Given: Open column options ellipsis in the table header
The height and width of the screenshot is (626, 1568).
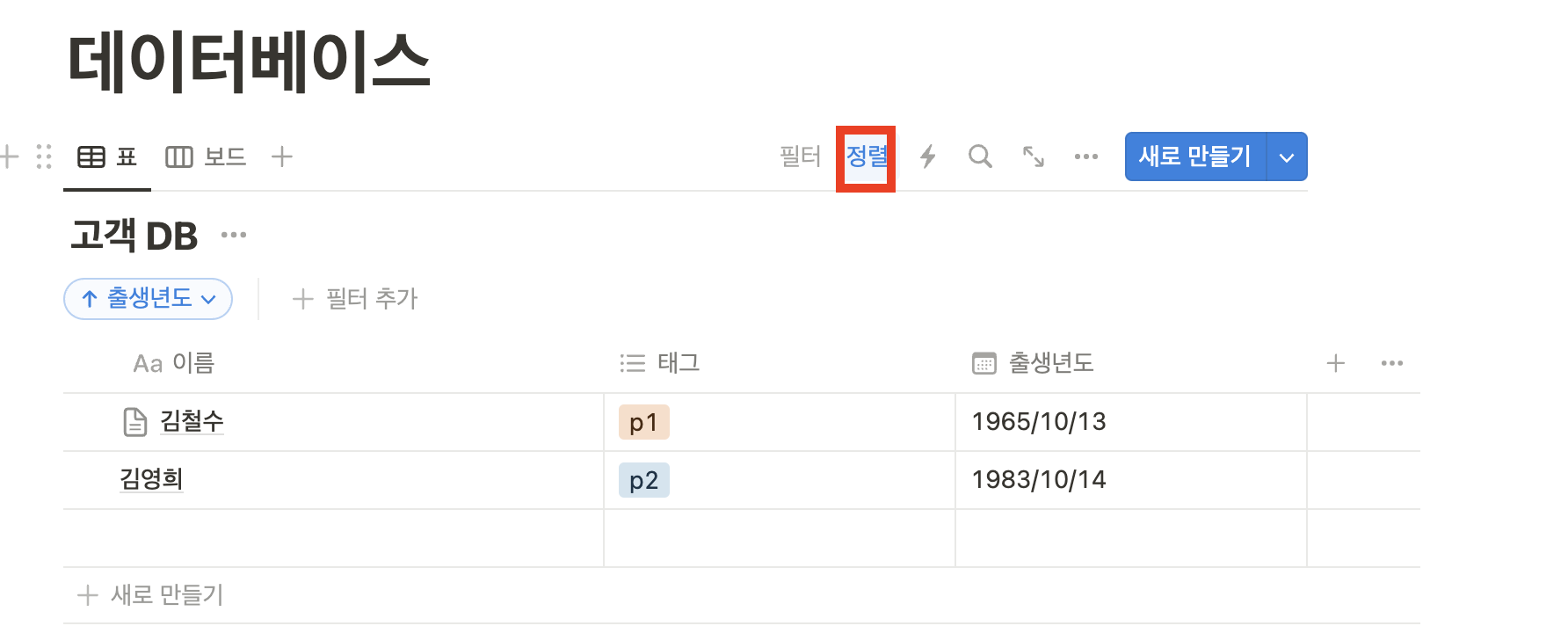Looking at the screenshot, I should (x=1392, y=363).
